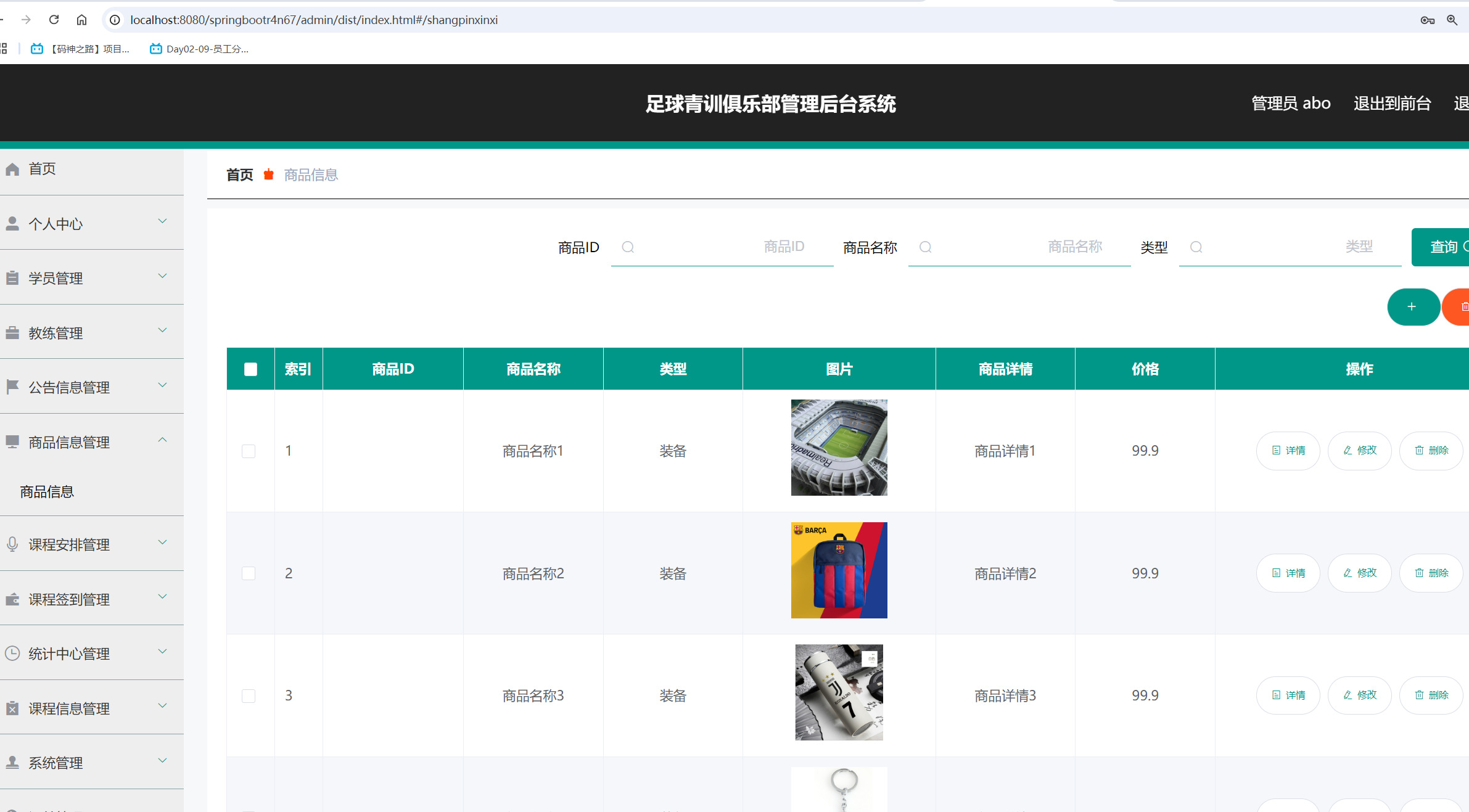Click the Barcelona backpack thumbnail

[x=839, y=570]
